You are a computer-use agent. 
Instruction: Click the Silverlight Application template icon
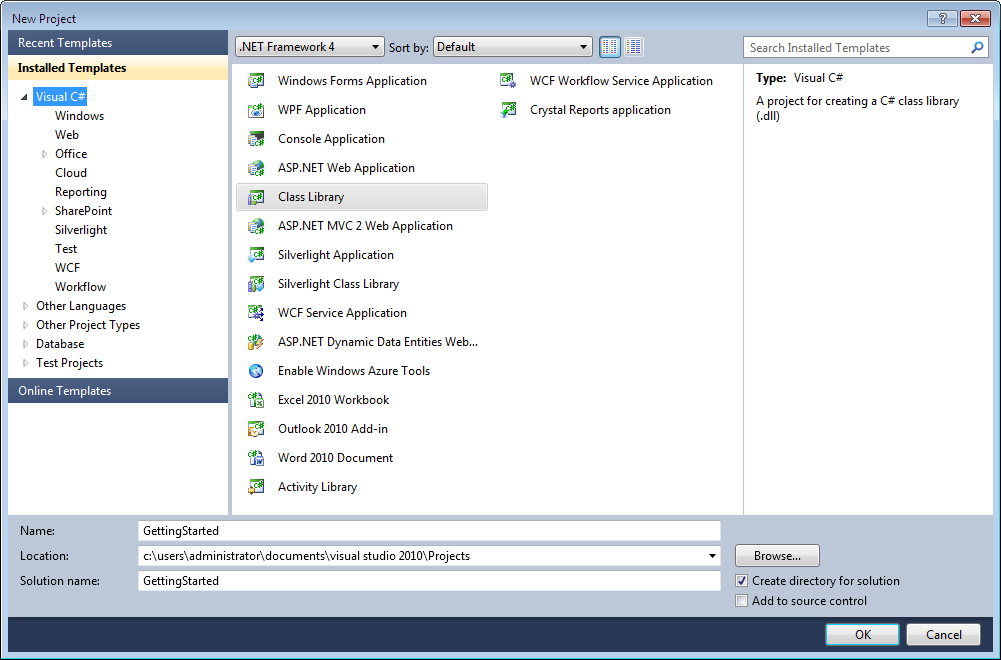point(256,255)
